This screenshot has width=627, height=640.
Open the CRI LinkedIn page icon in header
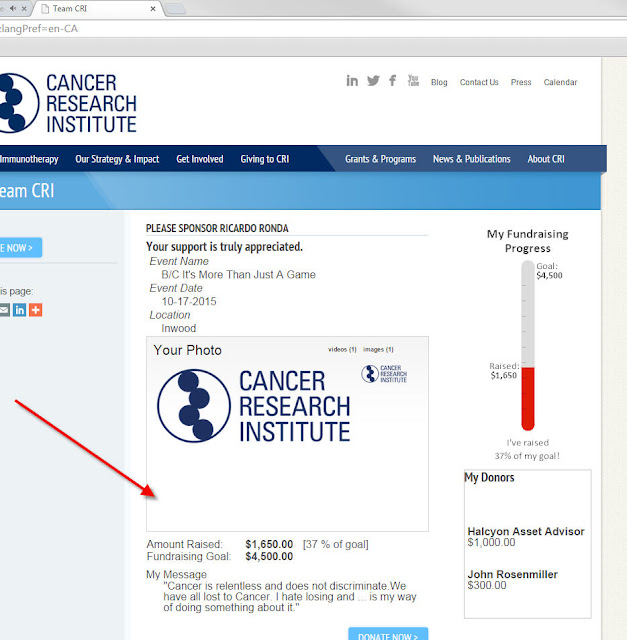[x=352, y=81]
